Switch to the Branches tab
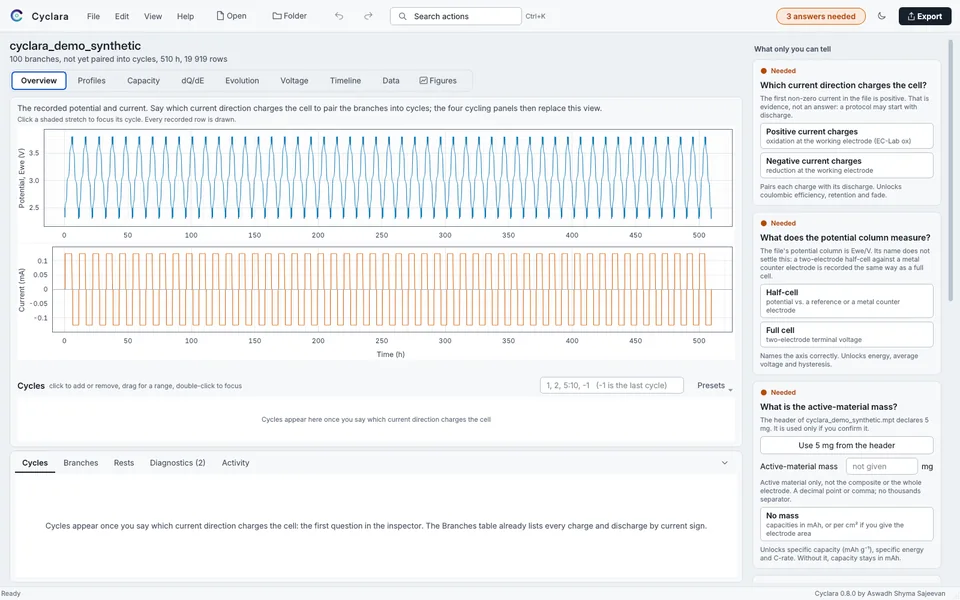 pos(81,463)
